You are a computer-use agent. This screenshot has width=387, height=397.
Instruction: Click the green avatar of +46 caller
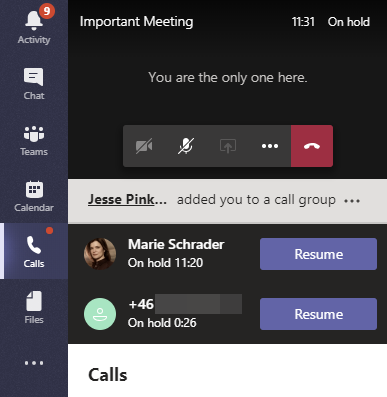point(100,314)
